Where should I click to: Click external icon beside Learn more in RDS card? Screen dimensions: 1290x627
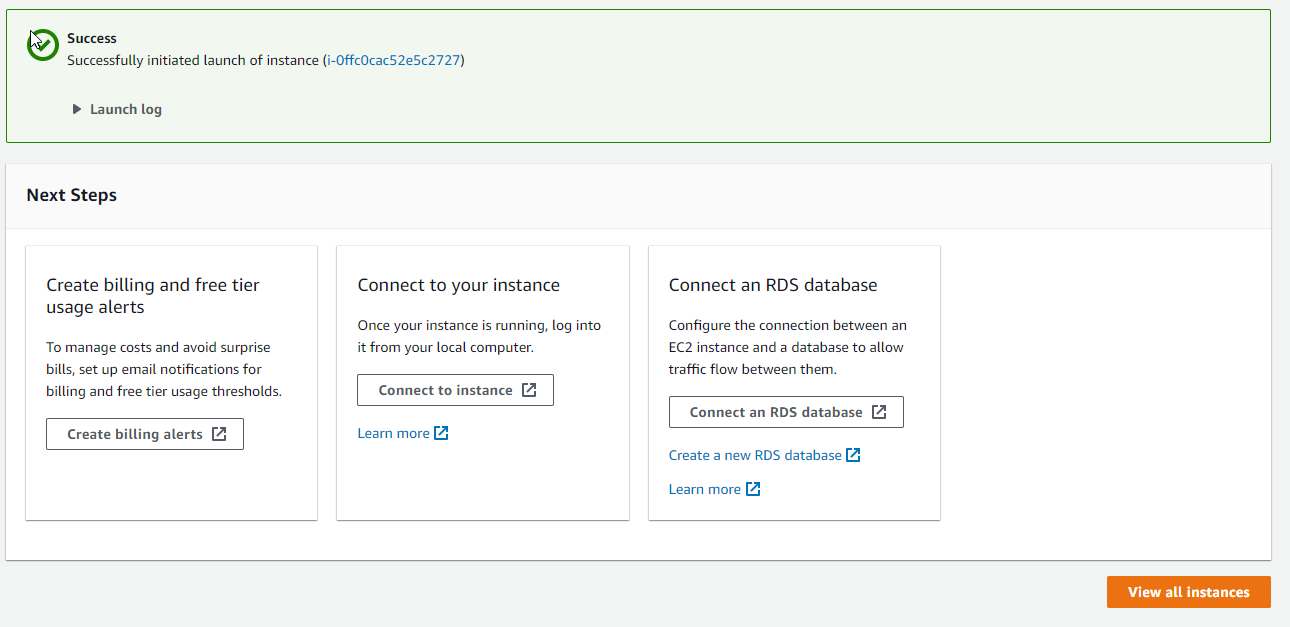point(753,489)
